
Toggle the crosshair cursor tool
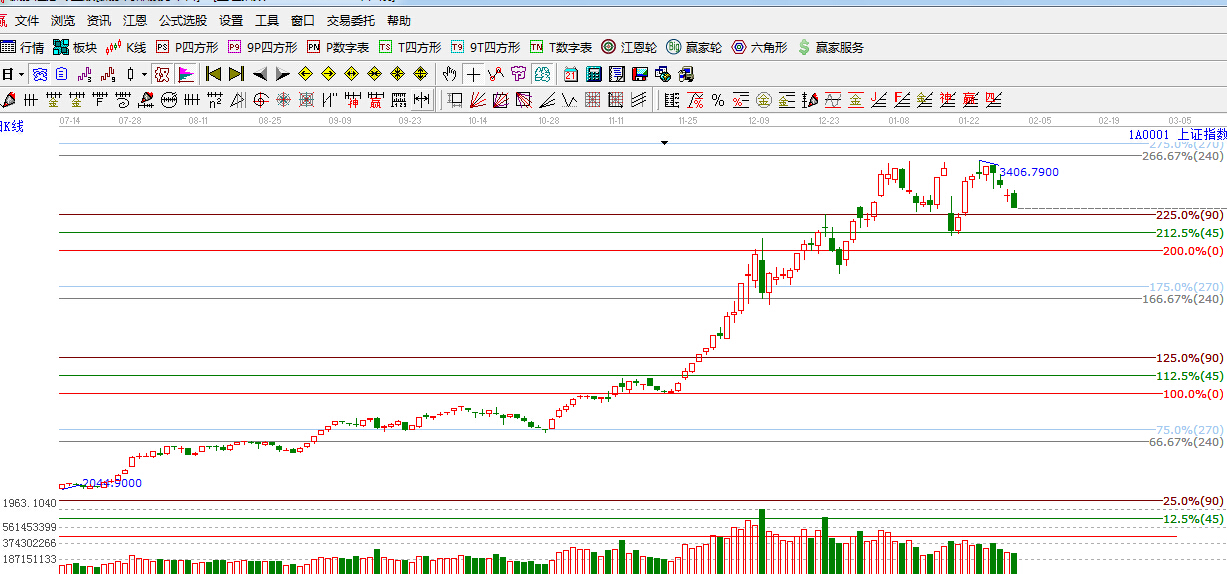tap(473, 74)
